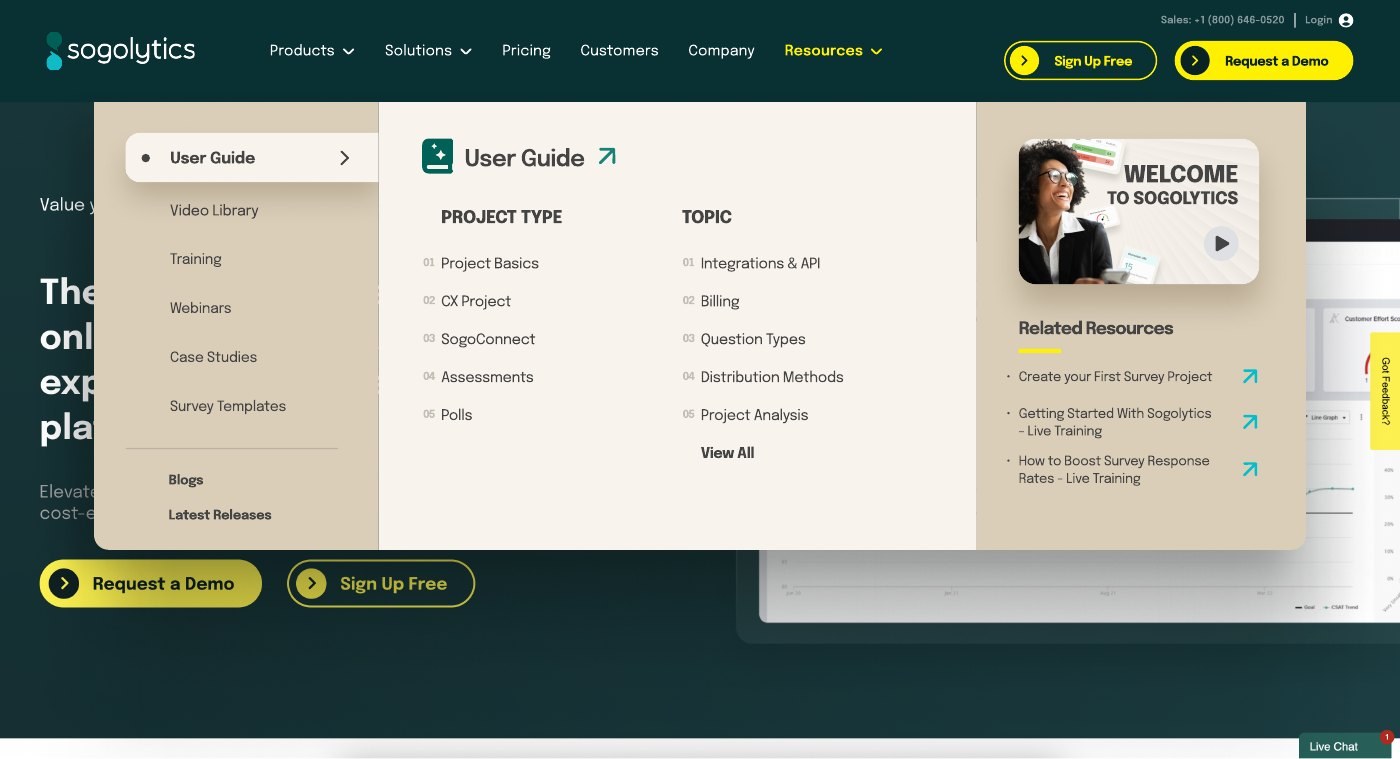This screenshot has width=1400, height=759.
Task: Select Webinars in Resources sidebar
Action: point(200,308)
